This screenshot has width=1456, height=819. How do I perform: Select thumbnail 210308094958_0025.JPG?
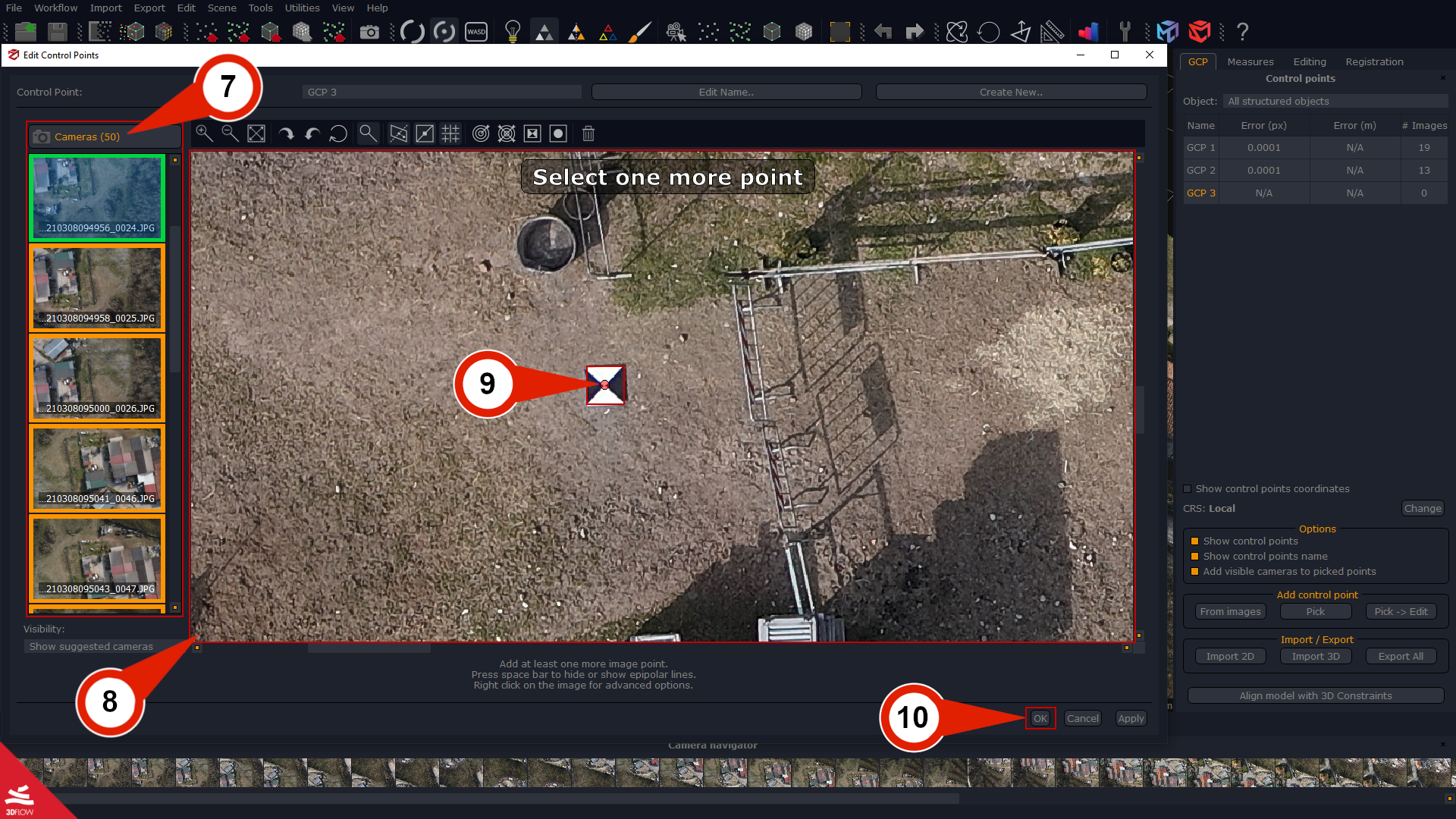[97, 287]
